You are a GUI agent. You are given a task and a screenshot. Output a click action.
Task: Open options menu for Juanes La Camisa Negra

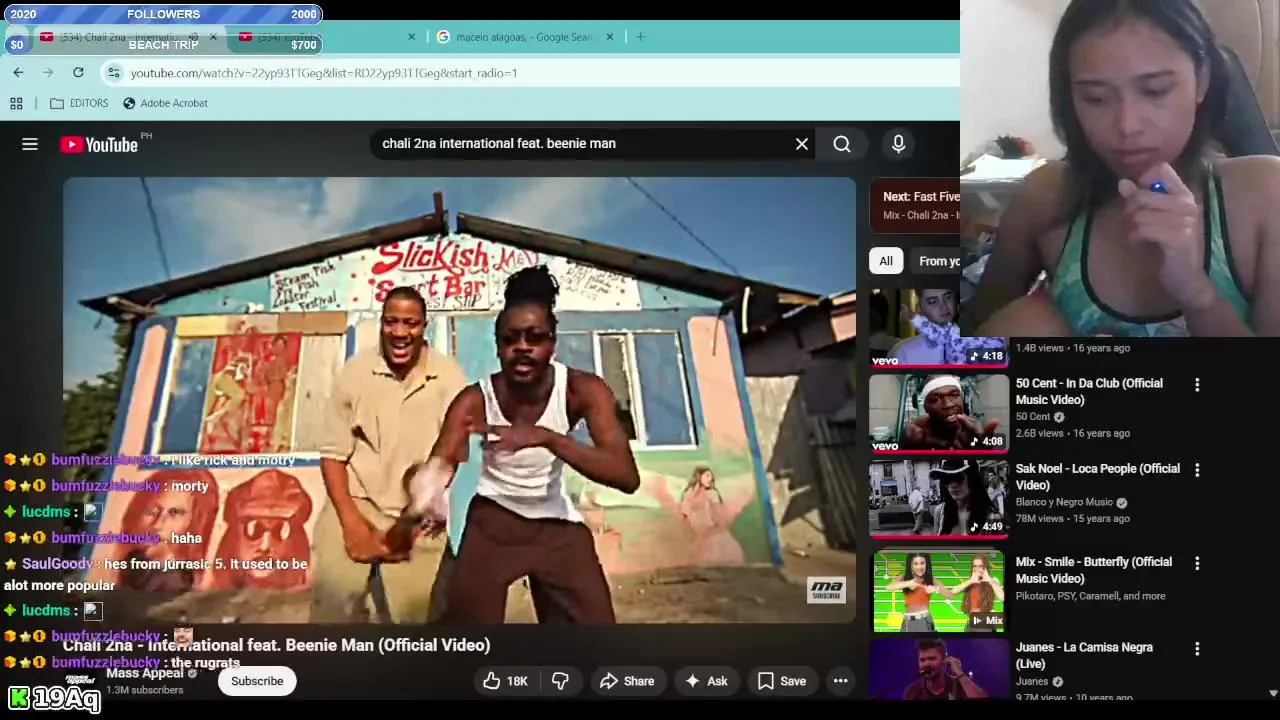[x=1197, y=648]
